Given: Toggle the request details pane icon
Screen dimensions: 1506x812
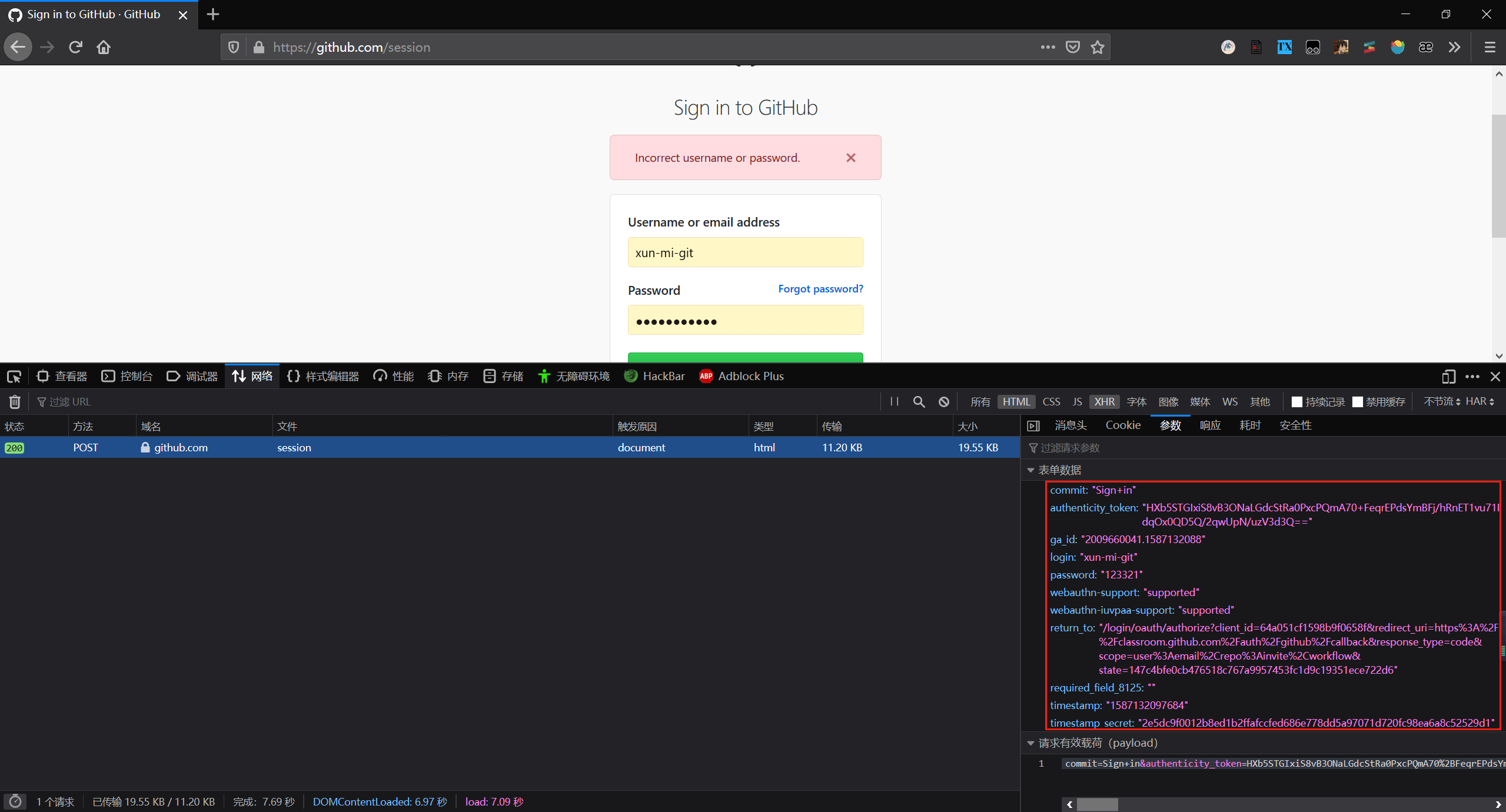Looking at the screenshot, I should [x=1033, y=425].
